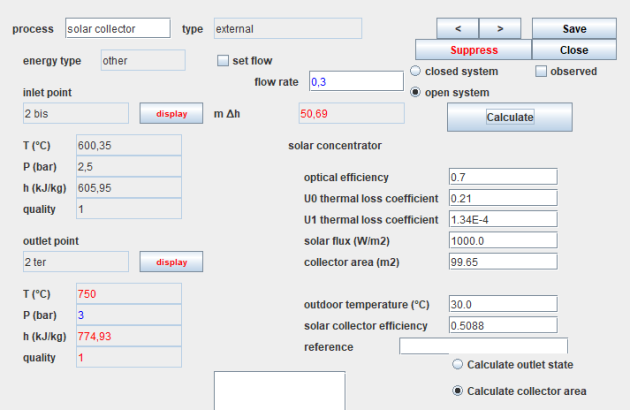Click the previous process arrow button
The height and width of the screenshot is (410, 630).
click(x=457, y=29)
